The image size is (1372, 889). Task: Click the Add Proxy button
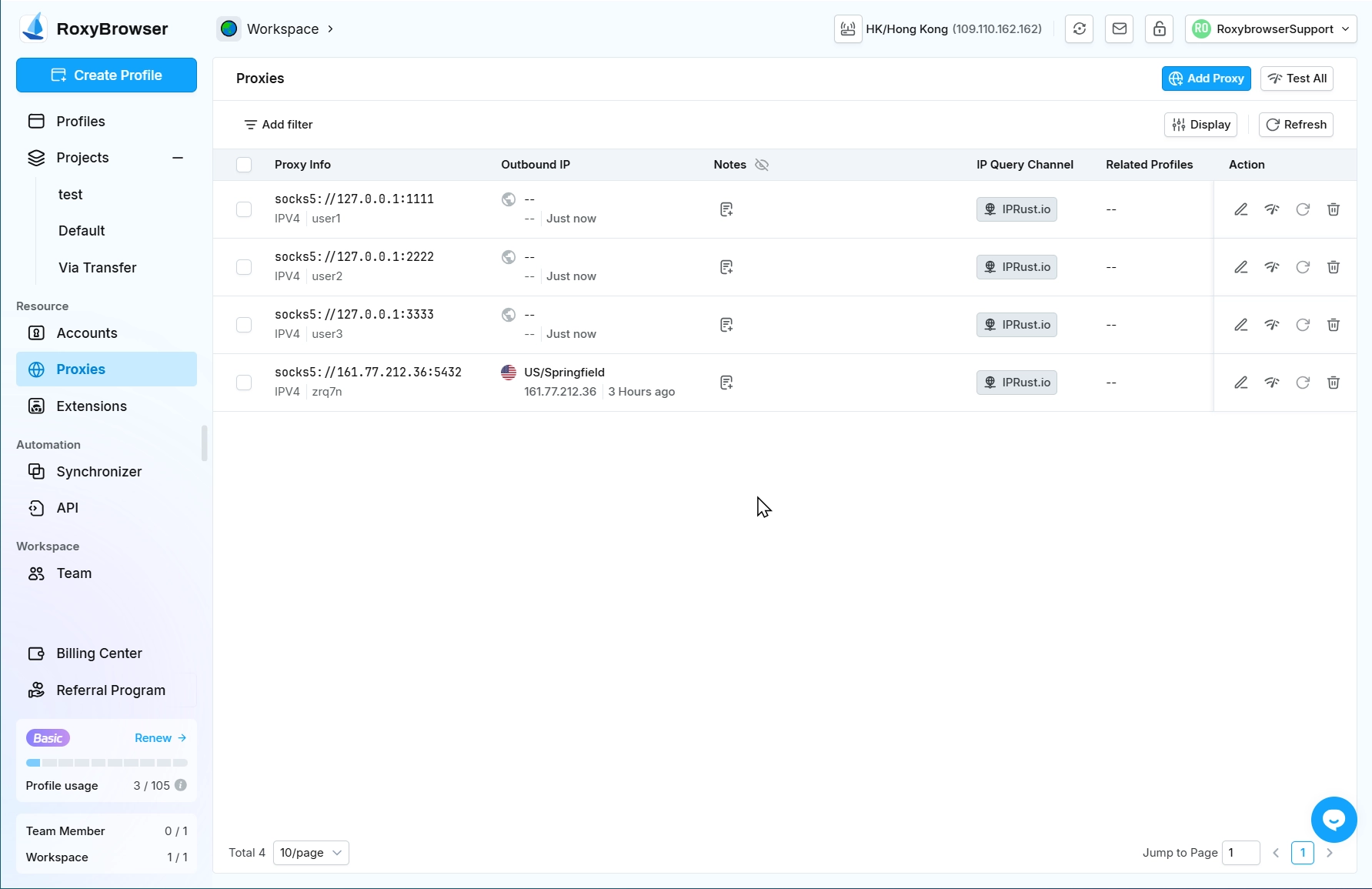(1206, 79)
